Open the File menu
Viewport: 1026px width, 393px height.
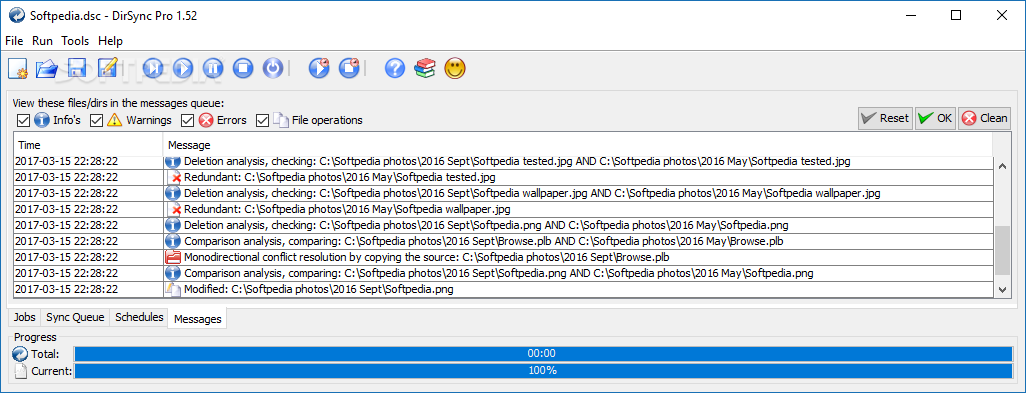click(14, 41)
